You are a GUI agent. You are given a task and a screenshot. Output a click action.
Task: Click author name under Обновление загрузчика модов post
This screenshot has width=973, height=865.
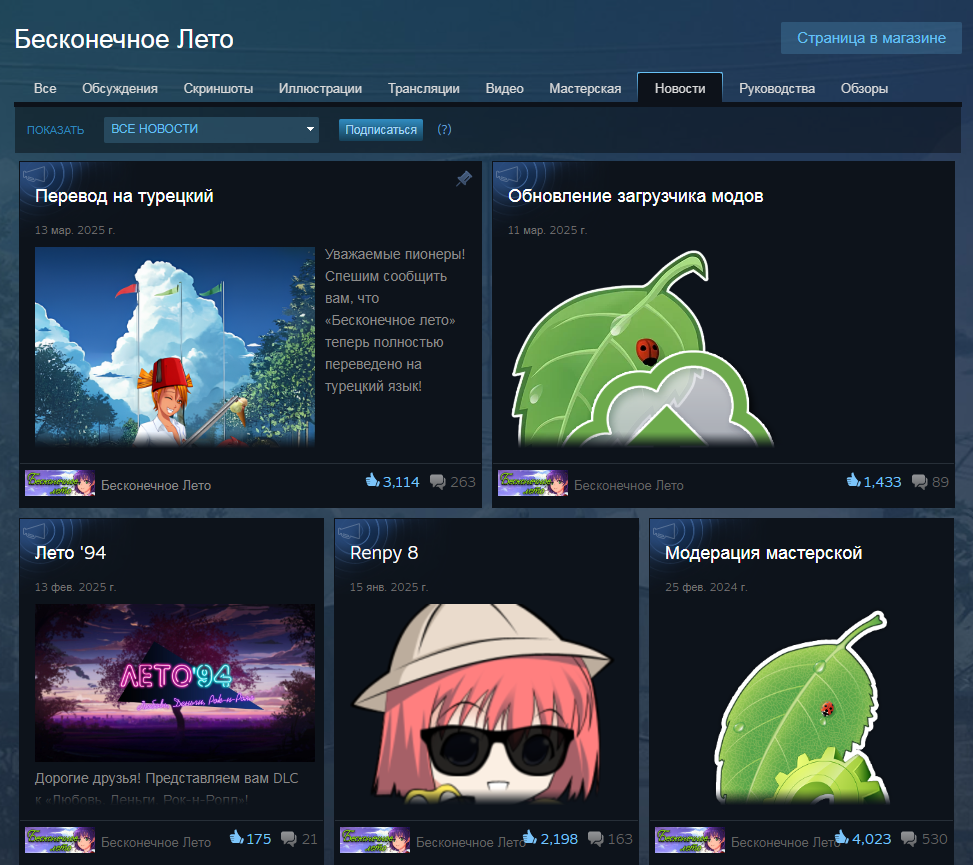click(629, 485)
